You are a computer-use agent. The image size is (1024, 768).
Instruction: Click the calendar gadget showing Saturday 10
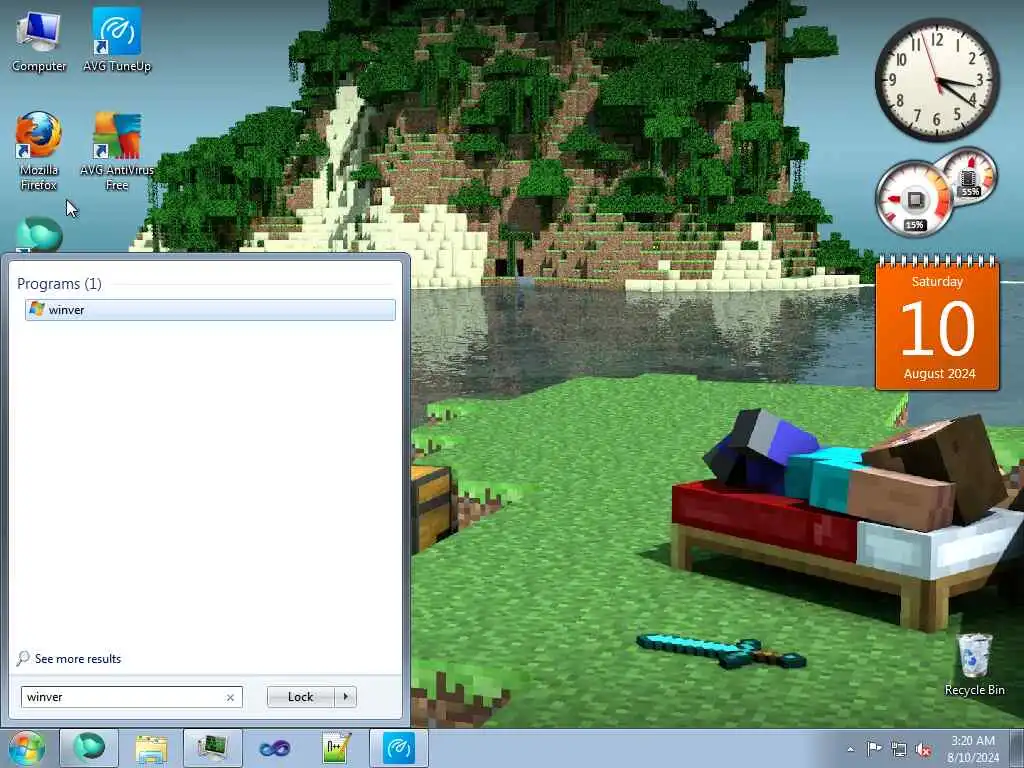point(938,325)
